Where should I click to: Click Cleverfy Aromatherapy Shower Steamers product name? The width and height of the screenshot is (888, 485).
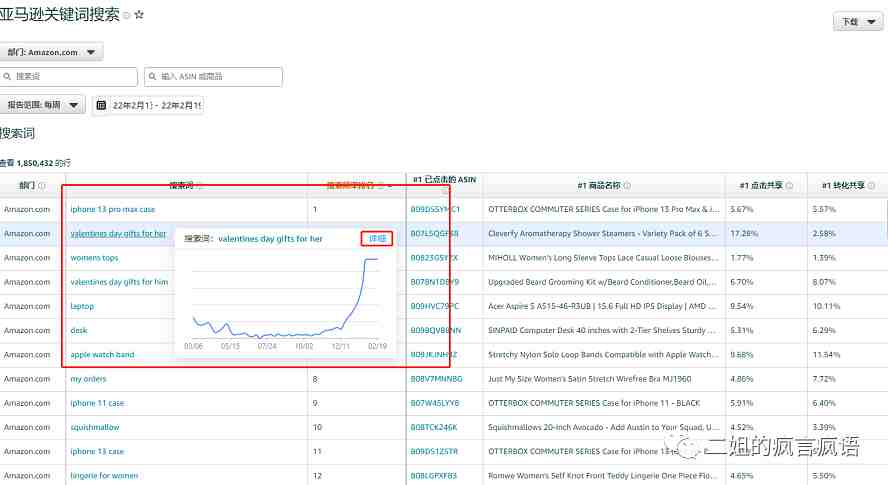[x=603, y=233]
